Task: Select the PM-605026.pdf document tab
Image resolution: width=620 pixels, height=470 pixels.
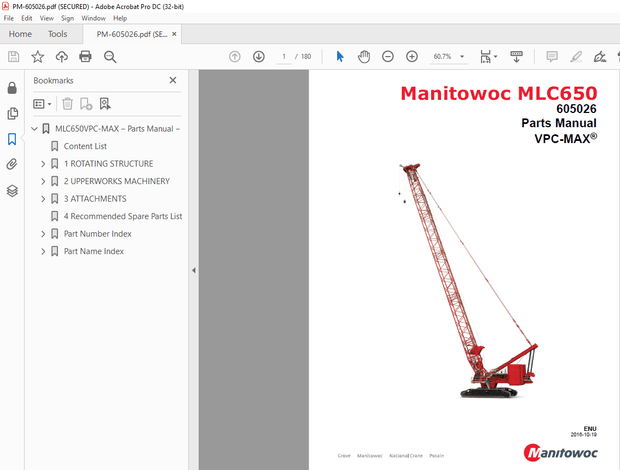Action: [x=132, y=34]
